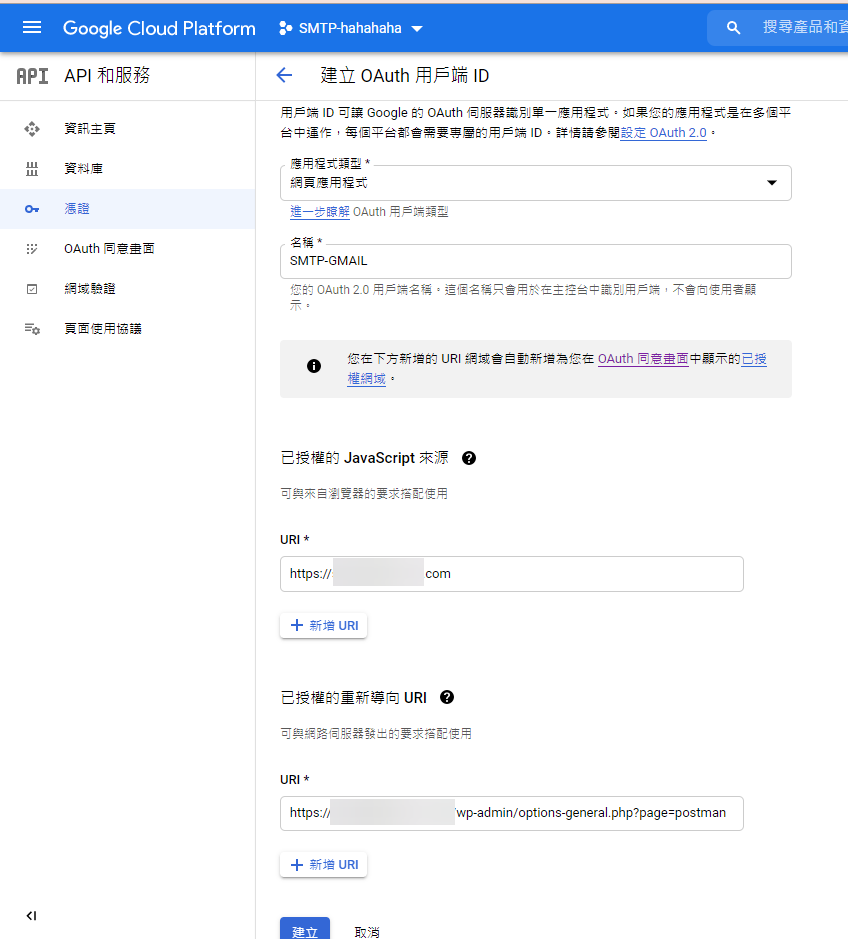Open 網域驗證 sidebar item
This screenshot has height=939, width=848.
(128, 289)
